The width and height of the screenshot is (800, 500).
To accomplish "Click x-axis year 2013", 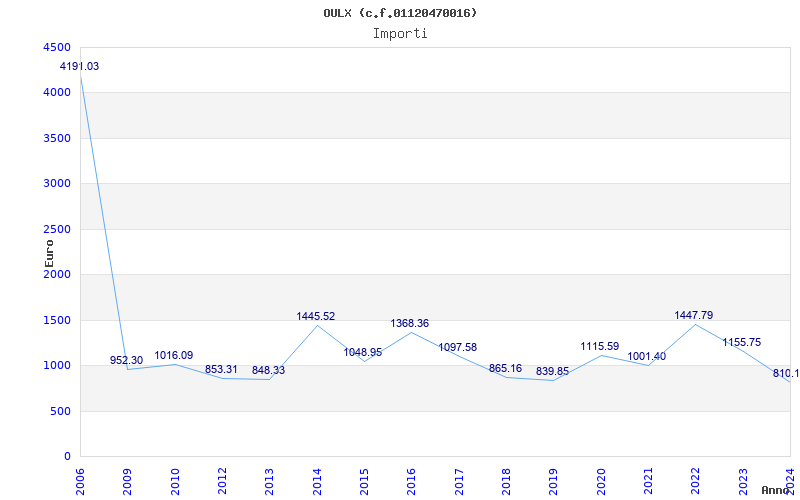I will pyautogui.click(x=269, y=482).
